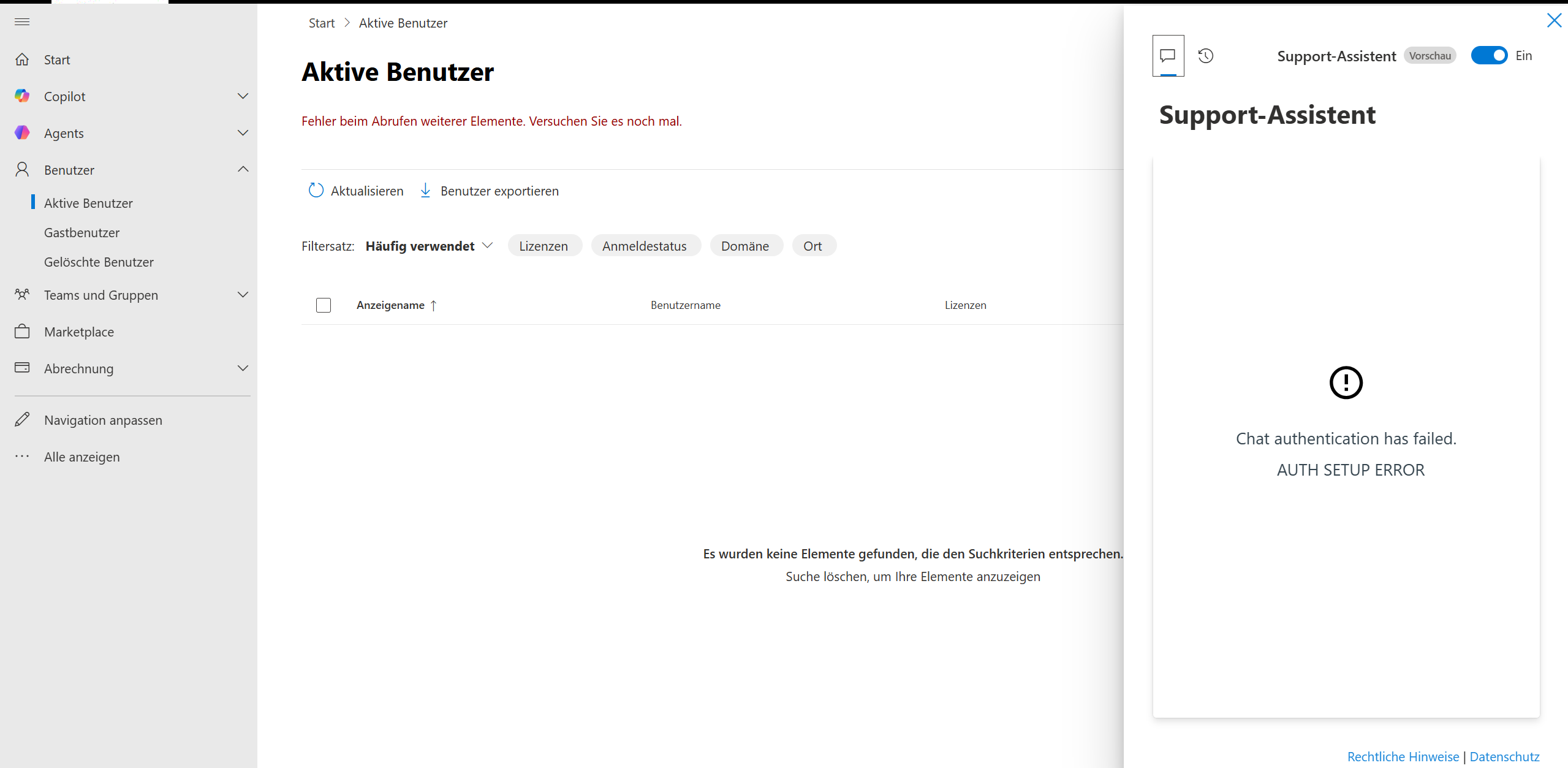Viewport: 1568px width, 768px height.
Task: Open the chat history clock icon
Action: tap(1206, 56)
